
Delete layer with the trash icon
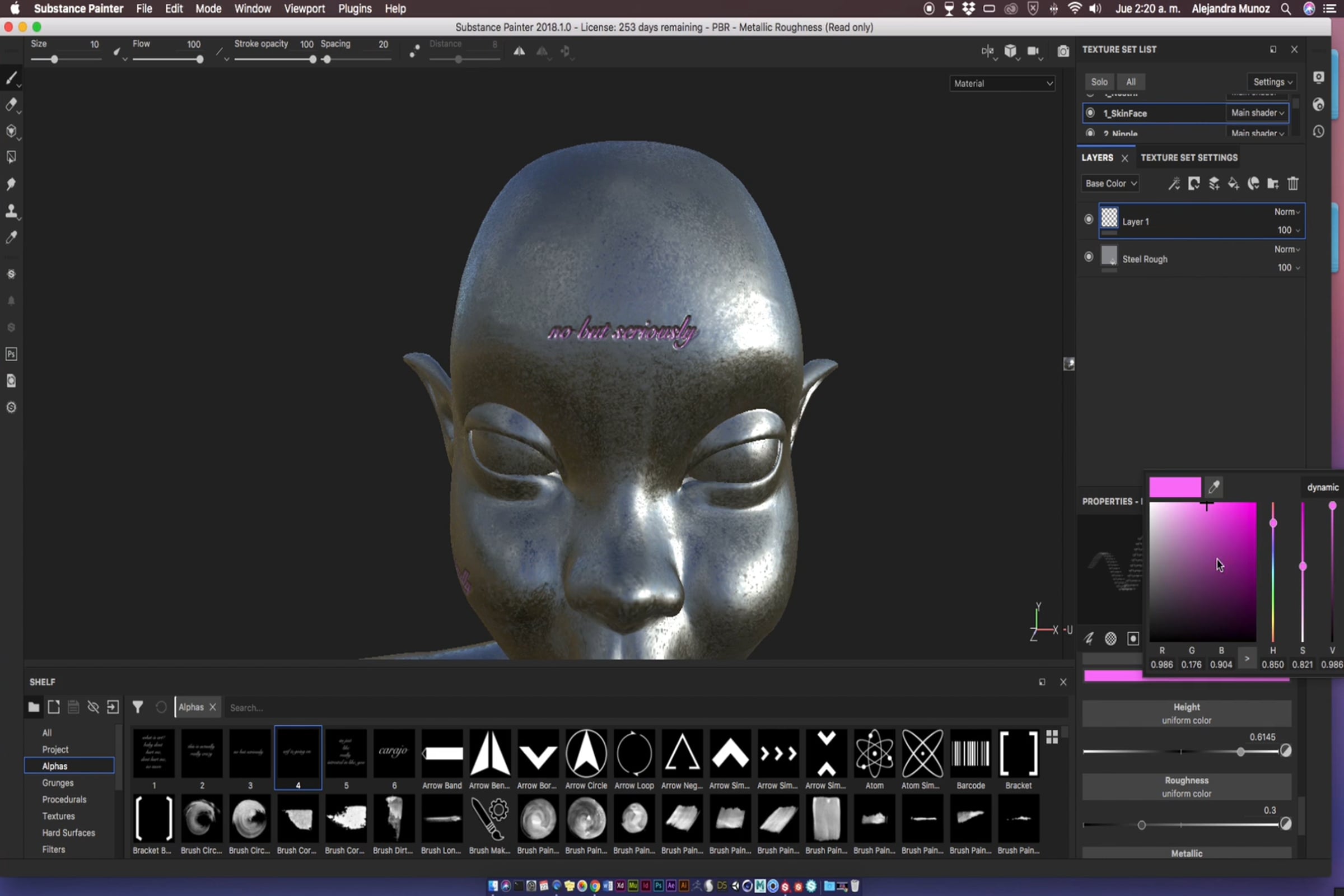click(x=1292, y=184)
